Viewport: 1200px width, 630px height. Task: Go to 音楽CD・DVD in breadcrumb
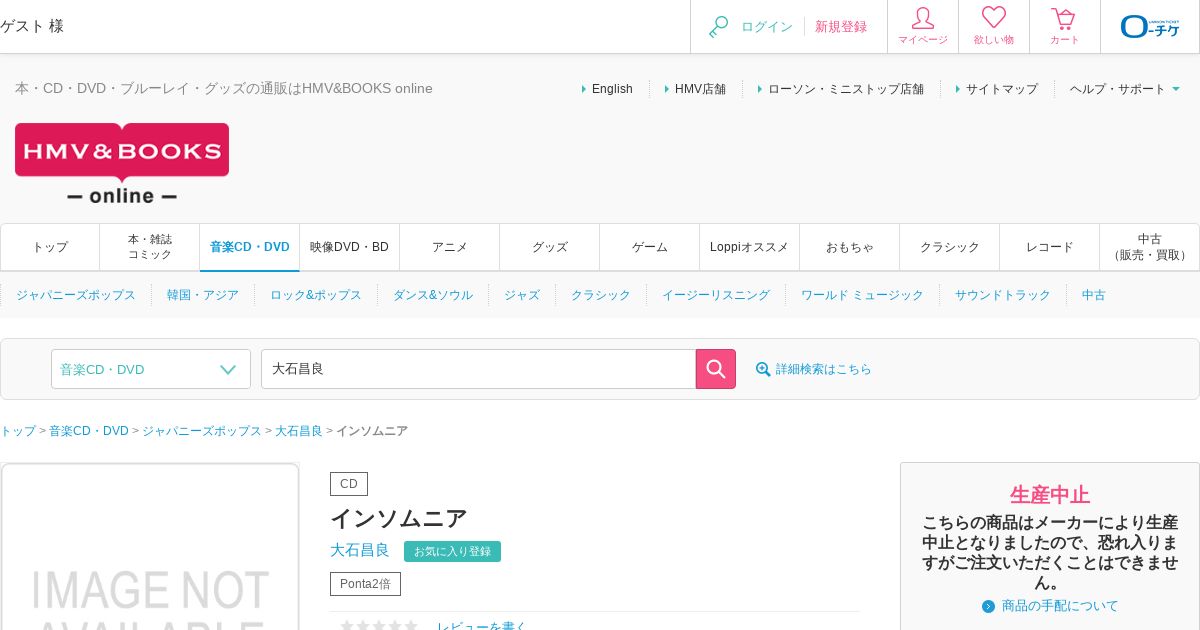89,431
